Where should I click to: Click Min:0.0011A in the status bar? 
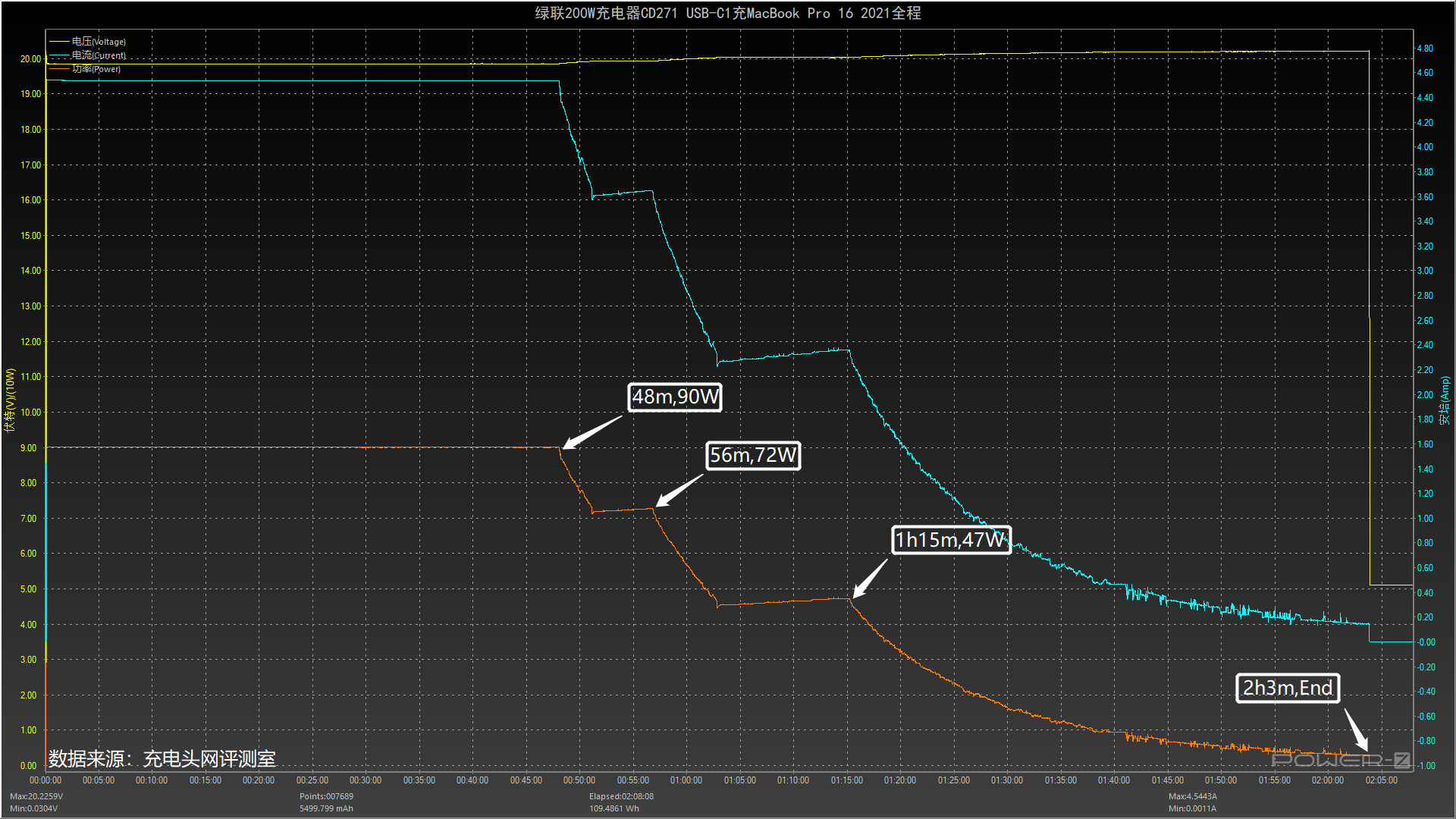tap(1192, 808)
